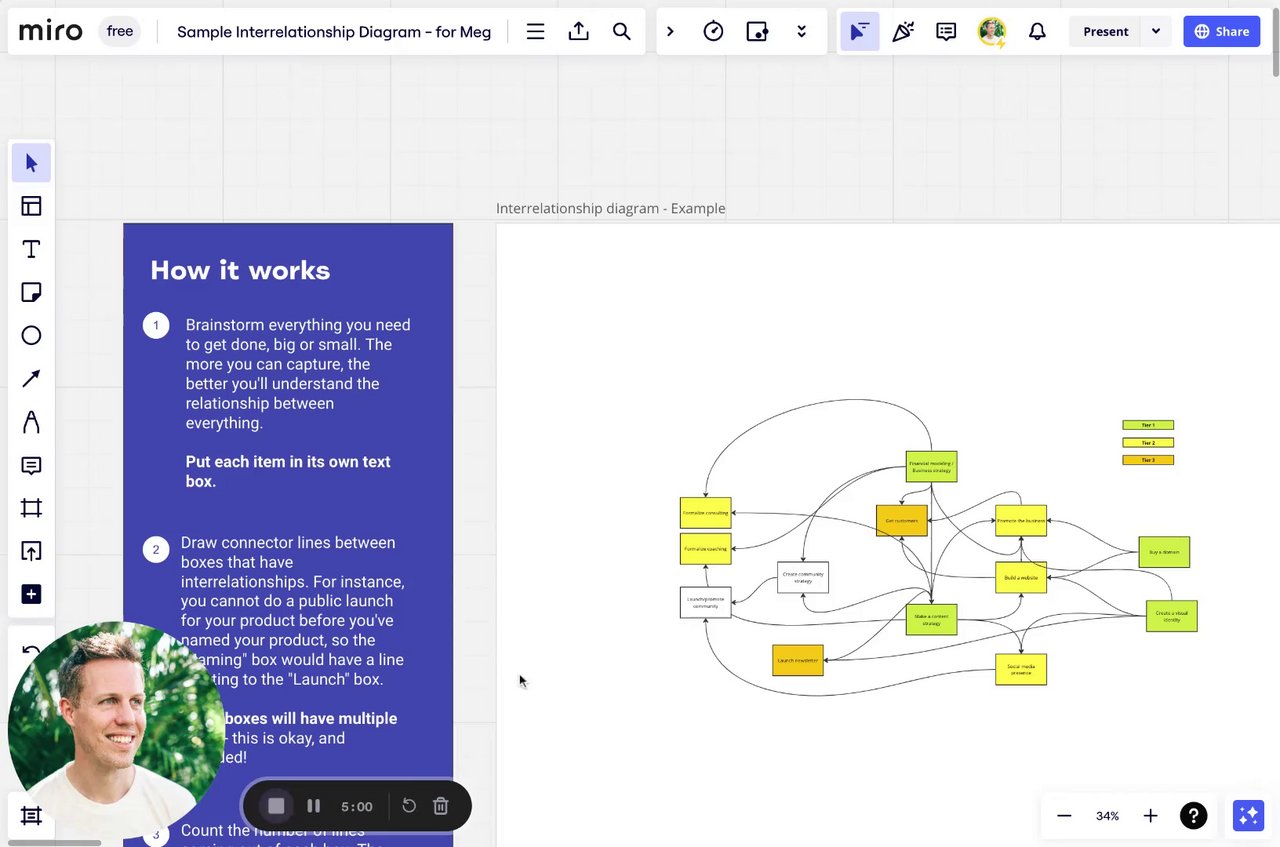Click the 'How it works' heading

point(240,270)
